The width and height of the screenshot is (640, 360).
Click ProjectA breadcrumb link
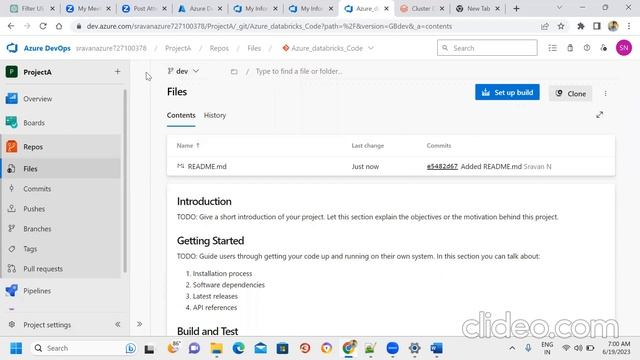tap(178, 48)
